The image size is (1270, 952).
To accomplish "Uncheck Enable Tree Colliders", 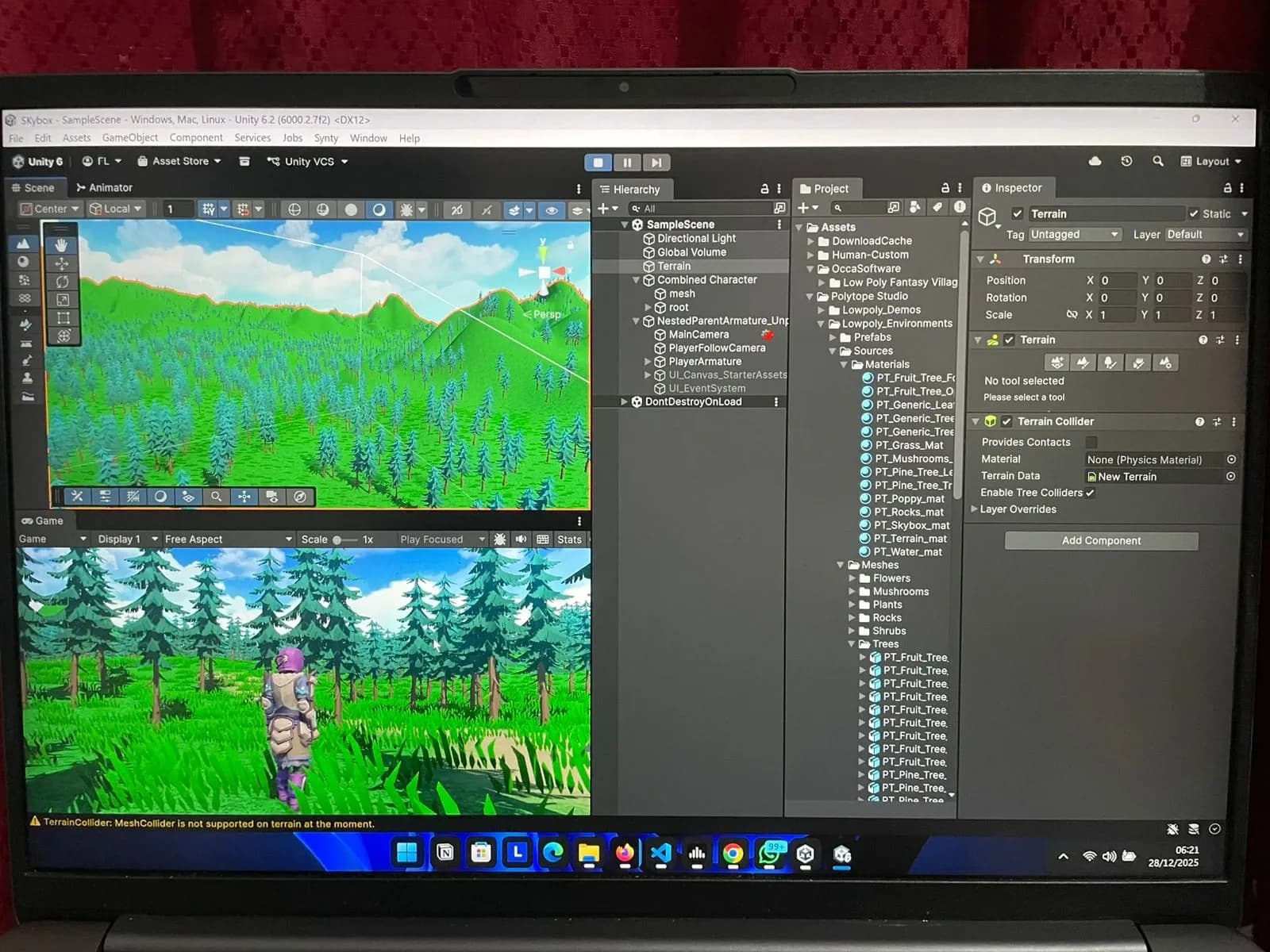I will [x=1090, y=493].
